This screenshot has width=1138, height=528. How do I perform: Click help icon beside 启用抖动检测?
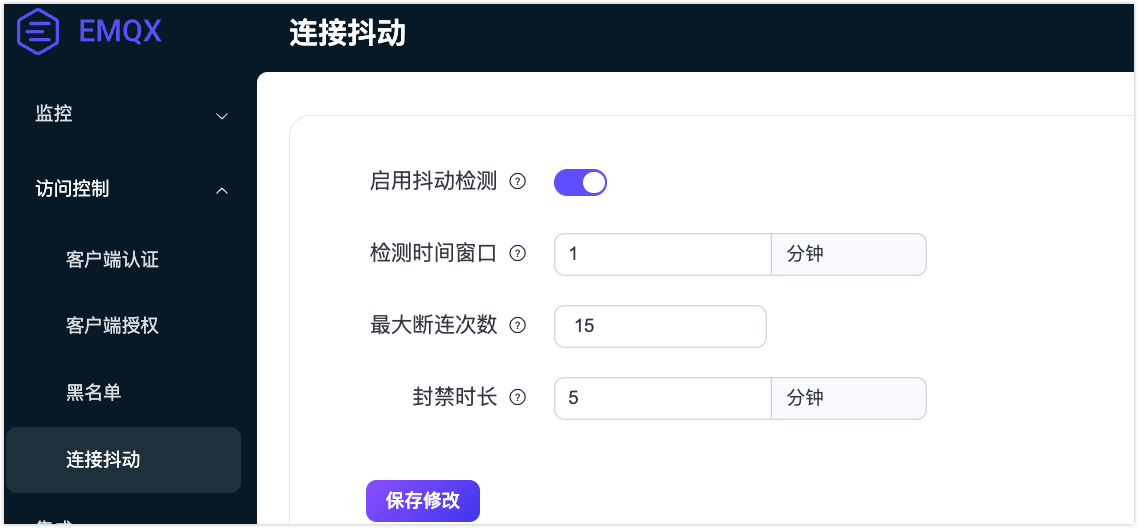pyautogui.click(x=518, y=182)
